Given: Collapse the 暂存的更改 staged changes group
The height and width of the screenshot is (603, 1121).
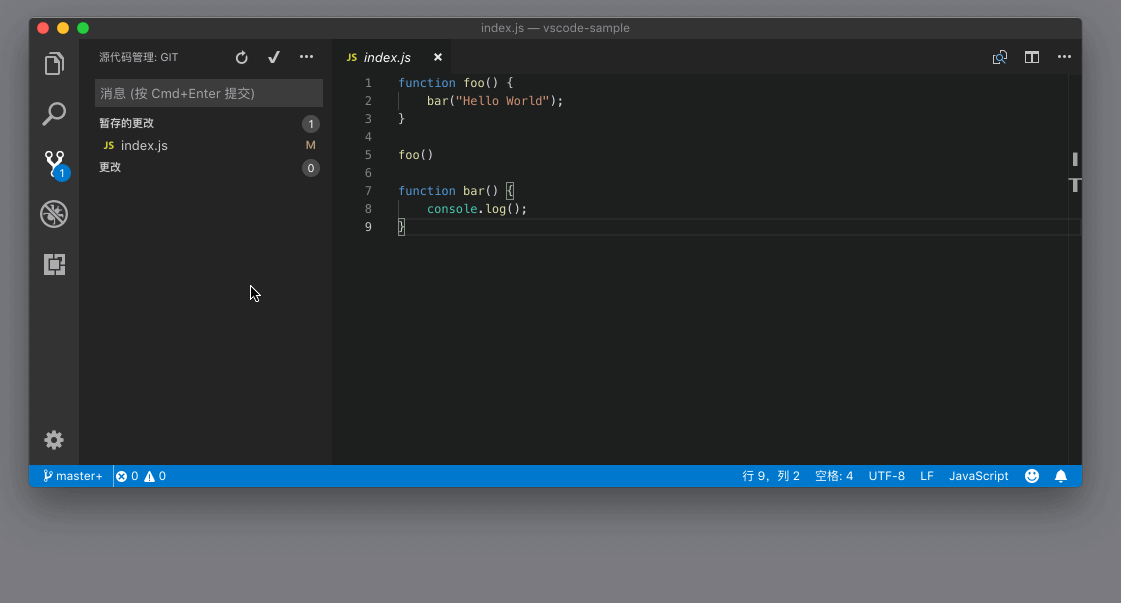Looking at the screenshot, I should [127, 123].
